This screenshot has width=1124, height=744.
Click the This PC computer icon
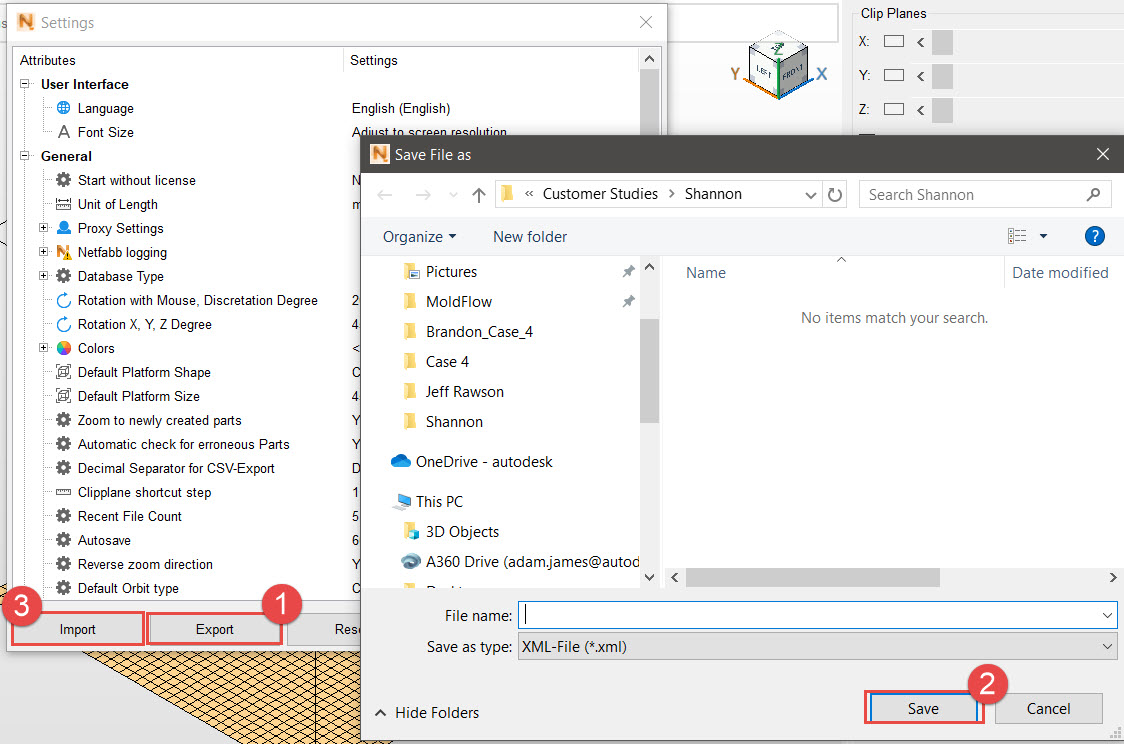click(x=403, y=501)
